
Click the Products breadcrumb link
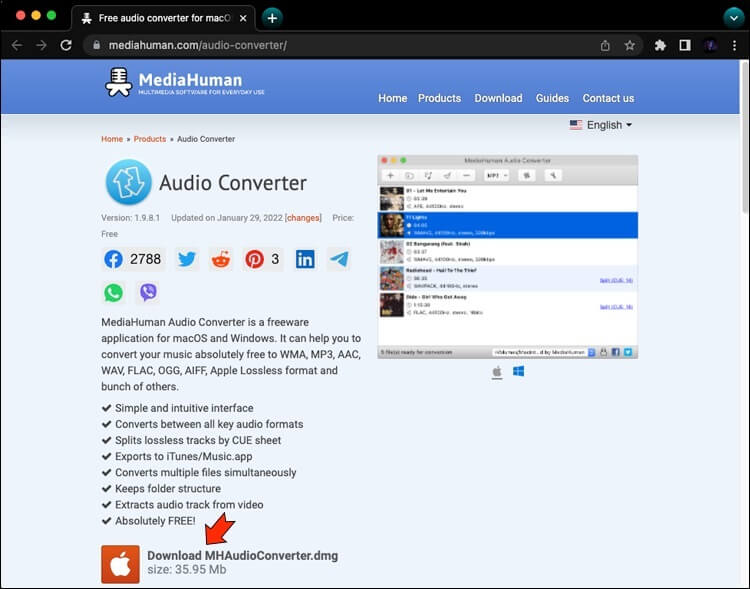[x=150, y=139]
